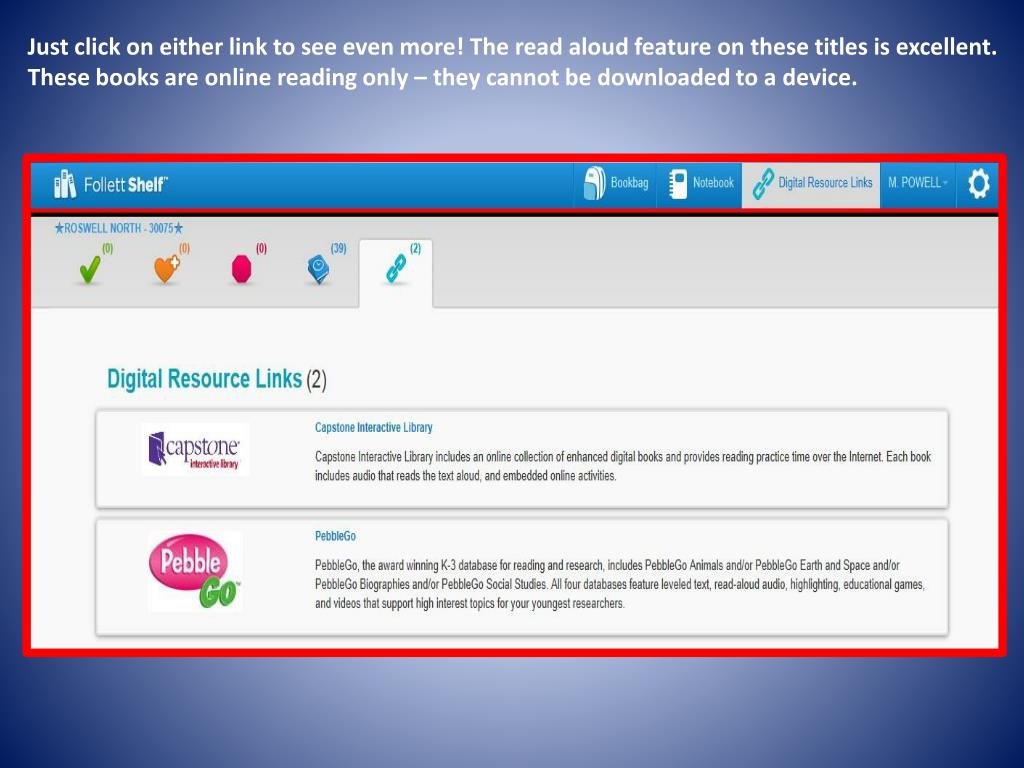Select the orange heart favorites tab
This screenshot has width=1024, height=768.
(167, 269)
